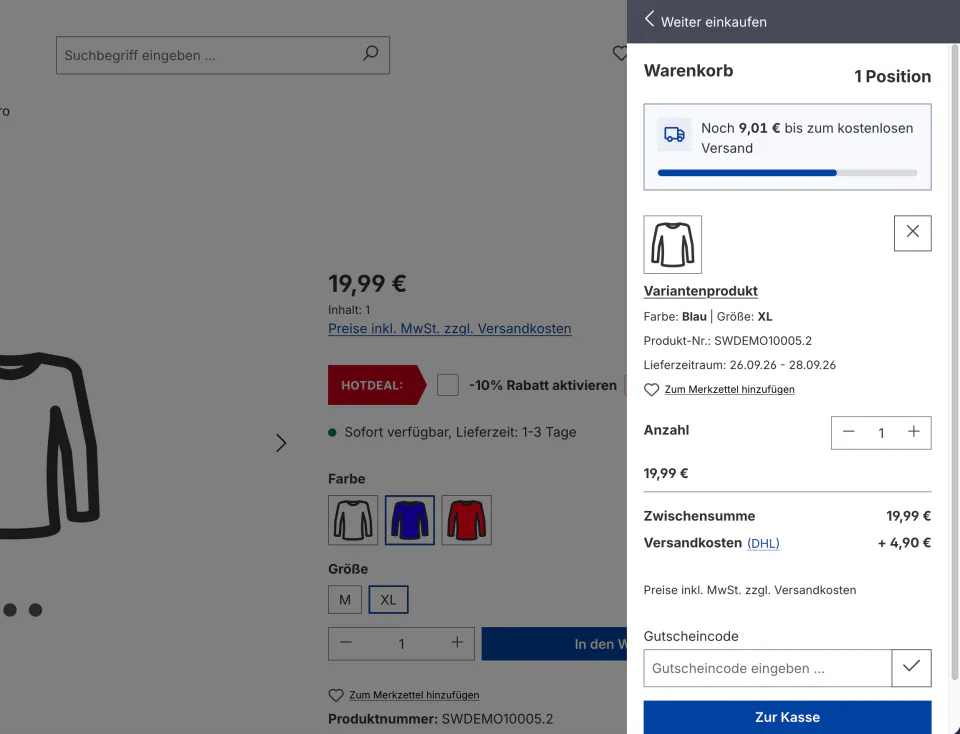Screen dimensions: 960x734
Task: Increase cart Anzahl with plus button
Action: [x=913, y=432]
